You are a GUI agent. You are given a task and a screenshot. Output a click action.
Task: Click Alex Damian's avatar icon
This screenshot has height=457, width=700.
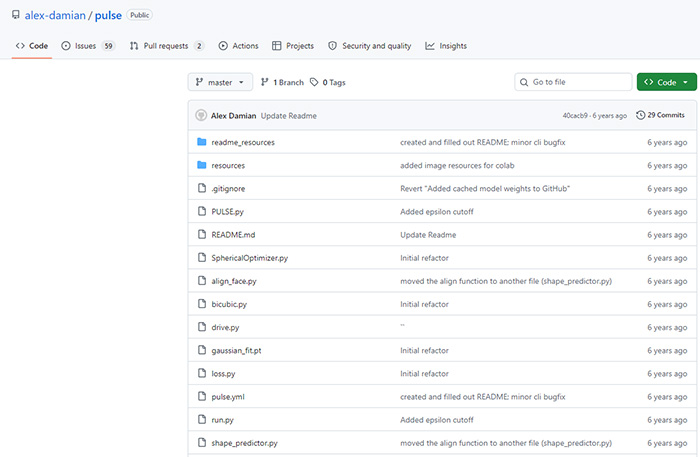point(201,115)
